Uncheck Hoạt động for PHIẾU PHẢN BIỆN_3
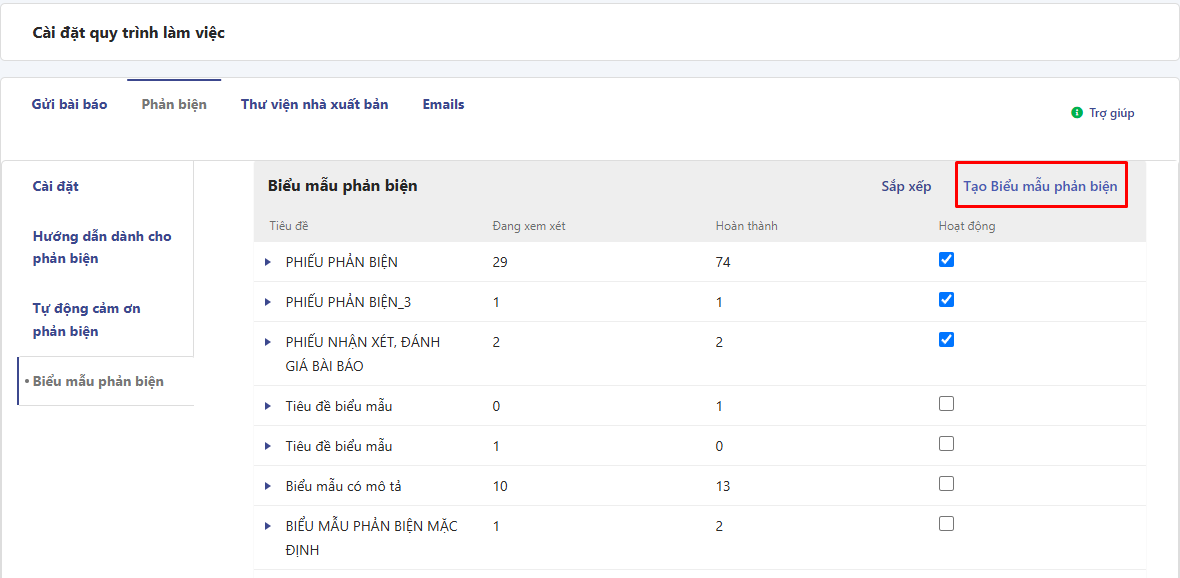This screenshot has width=1180, height=578. 946,300
